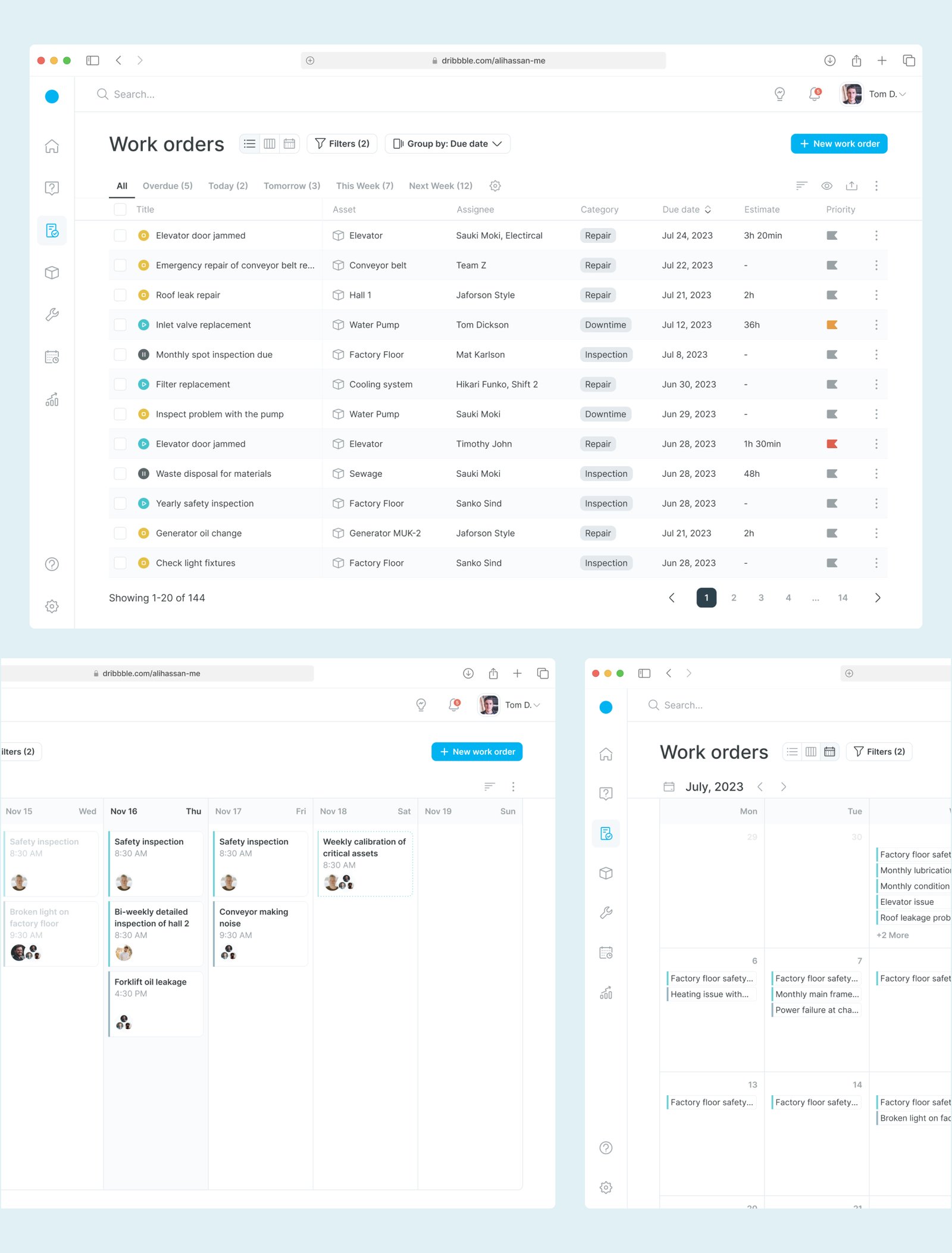
Task: Go to page 2 in pagination
Action: [734, 598]
